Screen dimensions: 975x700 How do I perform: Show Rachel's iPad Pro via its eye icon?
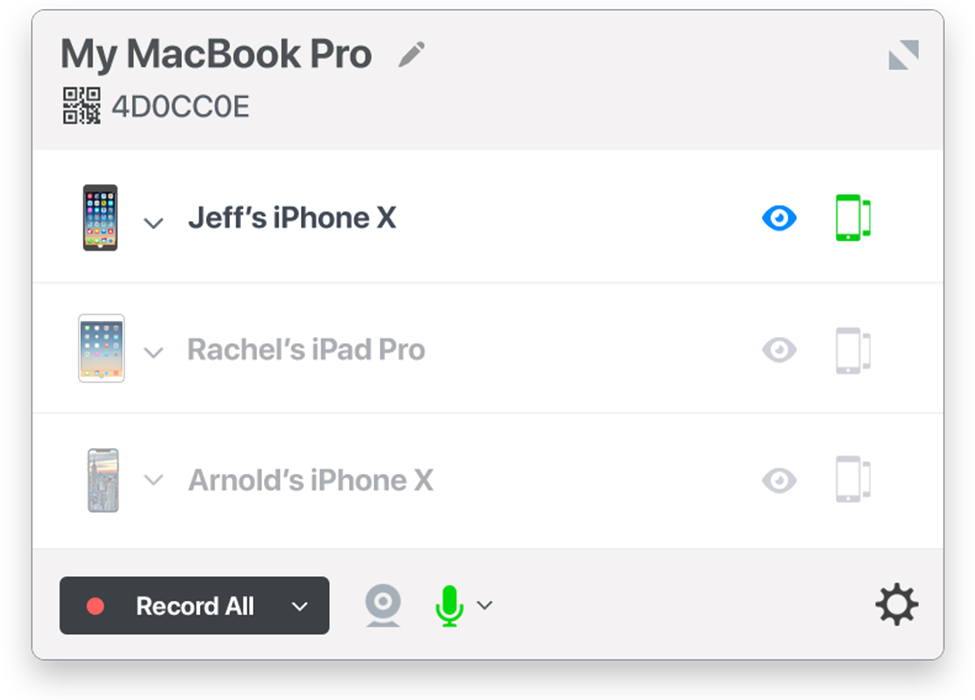(779, 350)
